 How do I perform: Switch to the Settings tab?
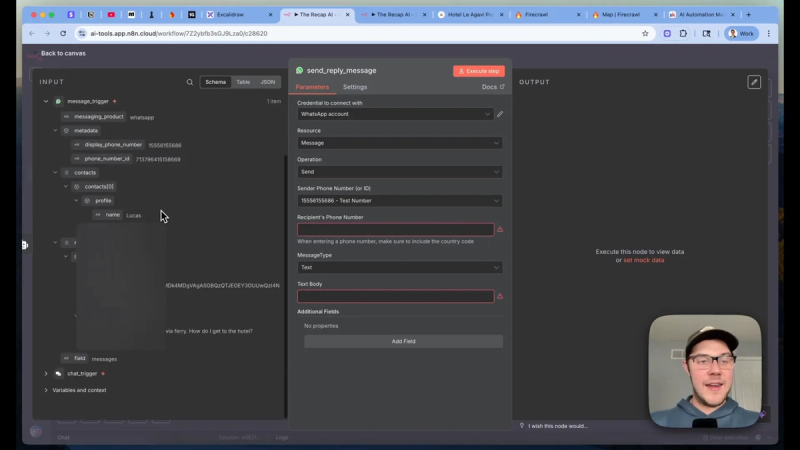pos(355,87)
